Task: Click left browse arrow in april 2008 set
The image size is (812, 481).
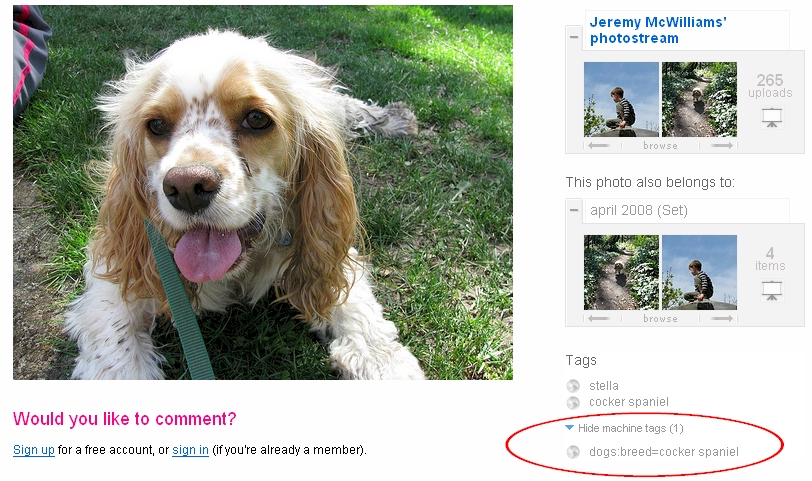Action: [599, 318]
